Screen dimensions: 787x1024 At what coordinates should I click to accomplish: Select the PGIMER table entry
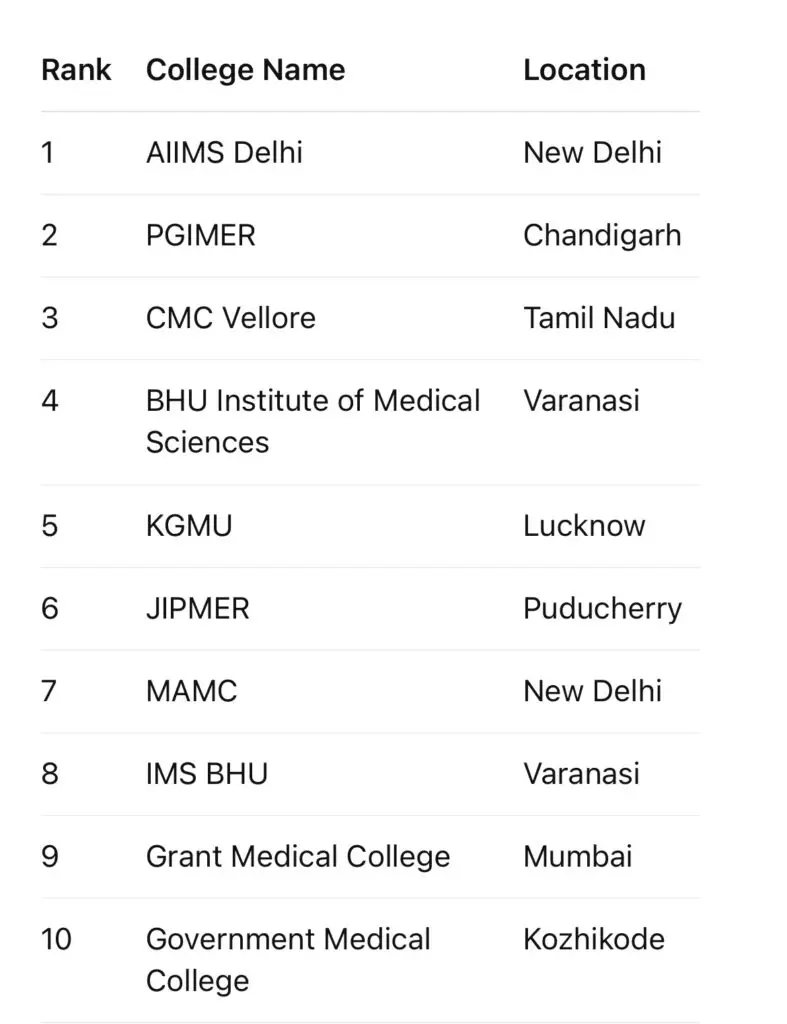(201, 236)
